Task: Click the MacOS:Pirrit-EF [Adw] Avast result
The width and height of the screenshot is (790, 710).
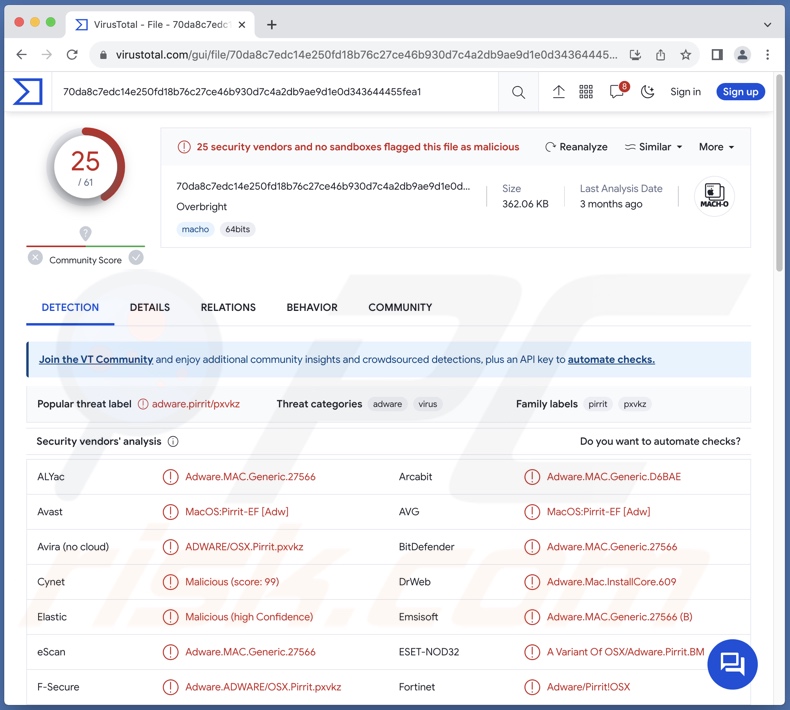Action: (x=237, y=511)
